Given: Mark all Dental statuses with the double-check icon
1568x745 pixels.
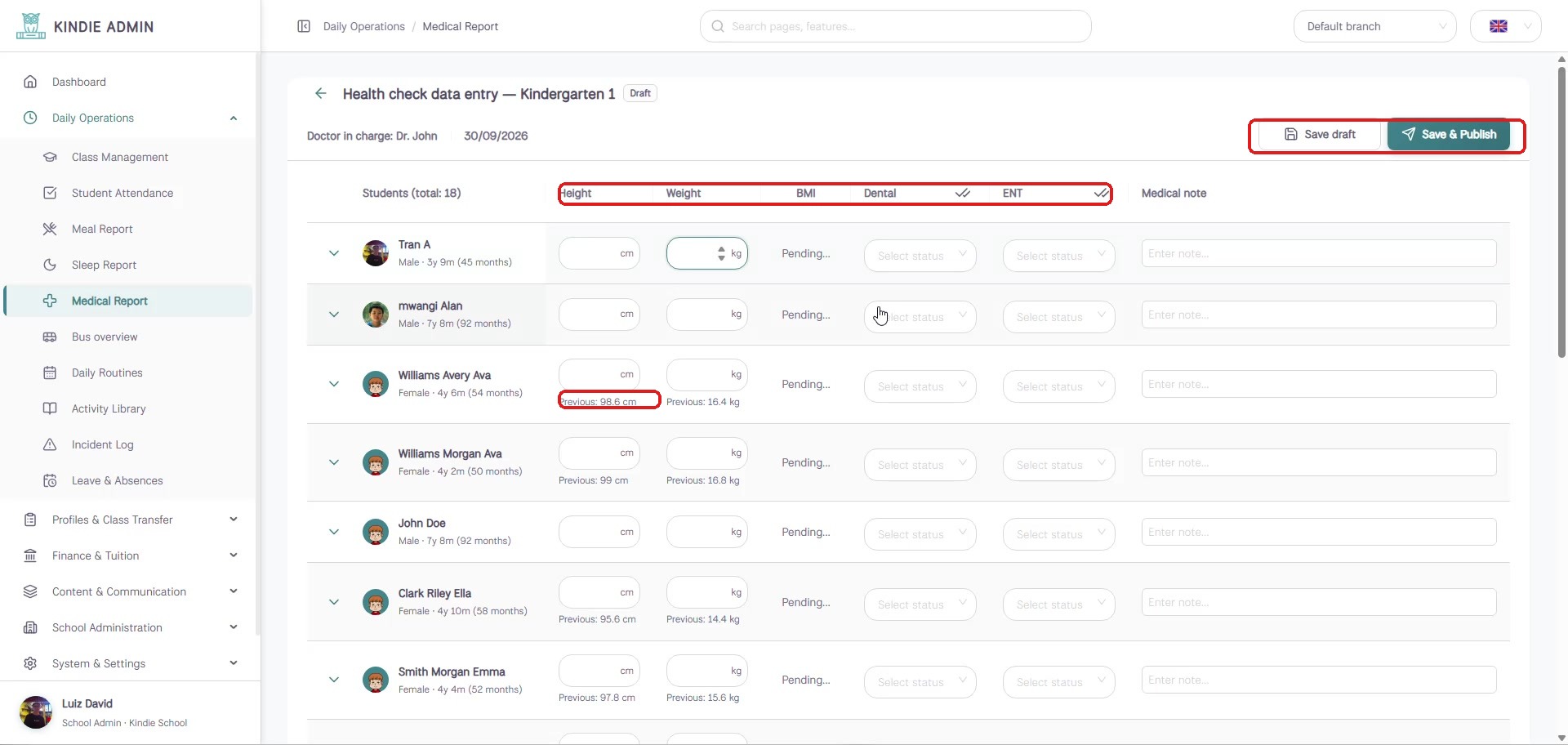Looking at the screenshot, I should pos(963,194).
